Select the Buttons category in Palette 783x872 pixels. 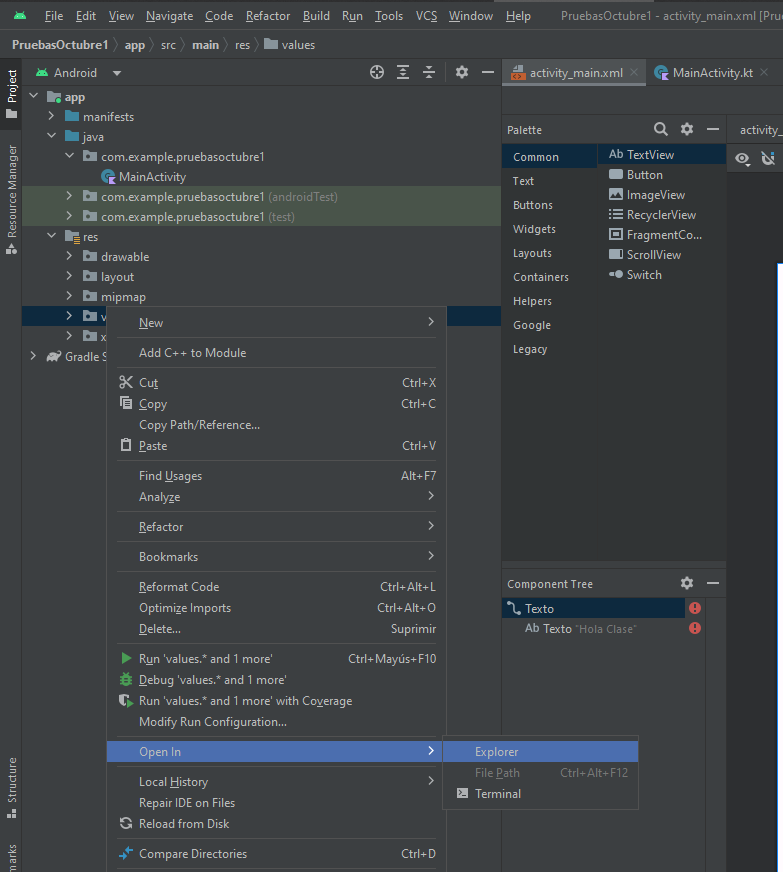click(533, 205)
